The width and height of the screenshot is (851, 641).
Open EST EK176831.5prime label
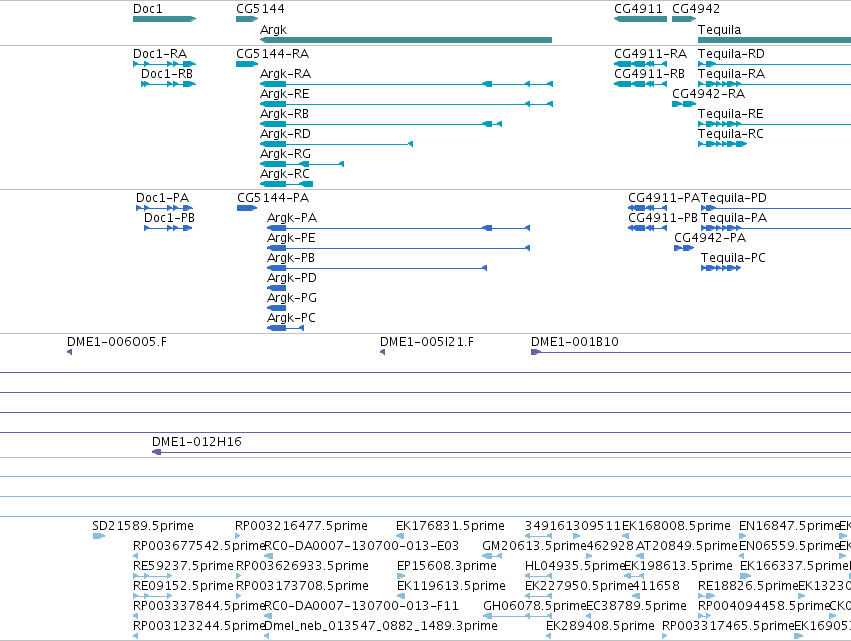tap(450, 526)
